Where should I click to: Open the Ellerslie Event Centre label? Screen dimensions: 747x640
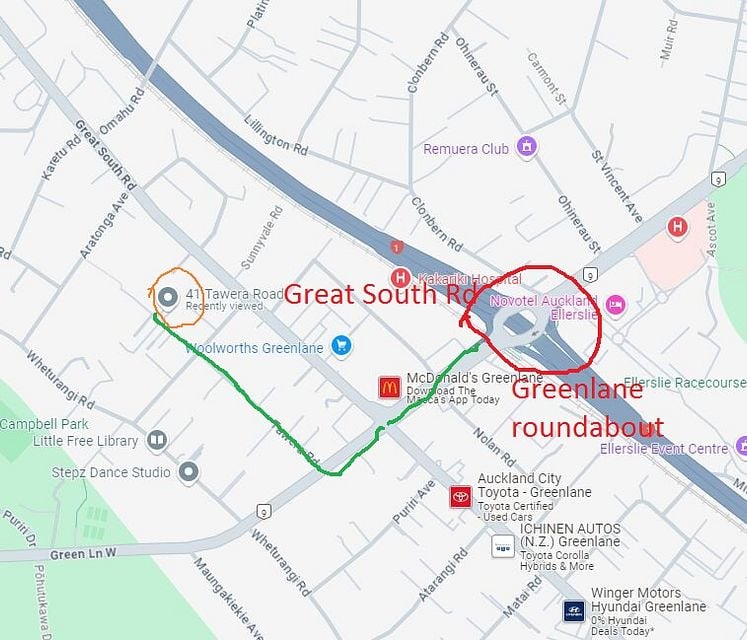pyautogui.click(x=664, y=448)
